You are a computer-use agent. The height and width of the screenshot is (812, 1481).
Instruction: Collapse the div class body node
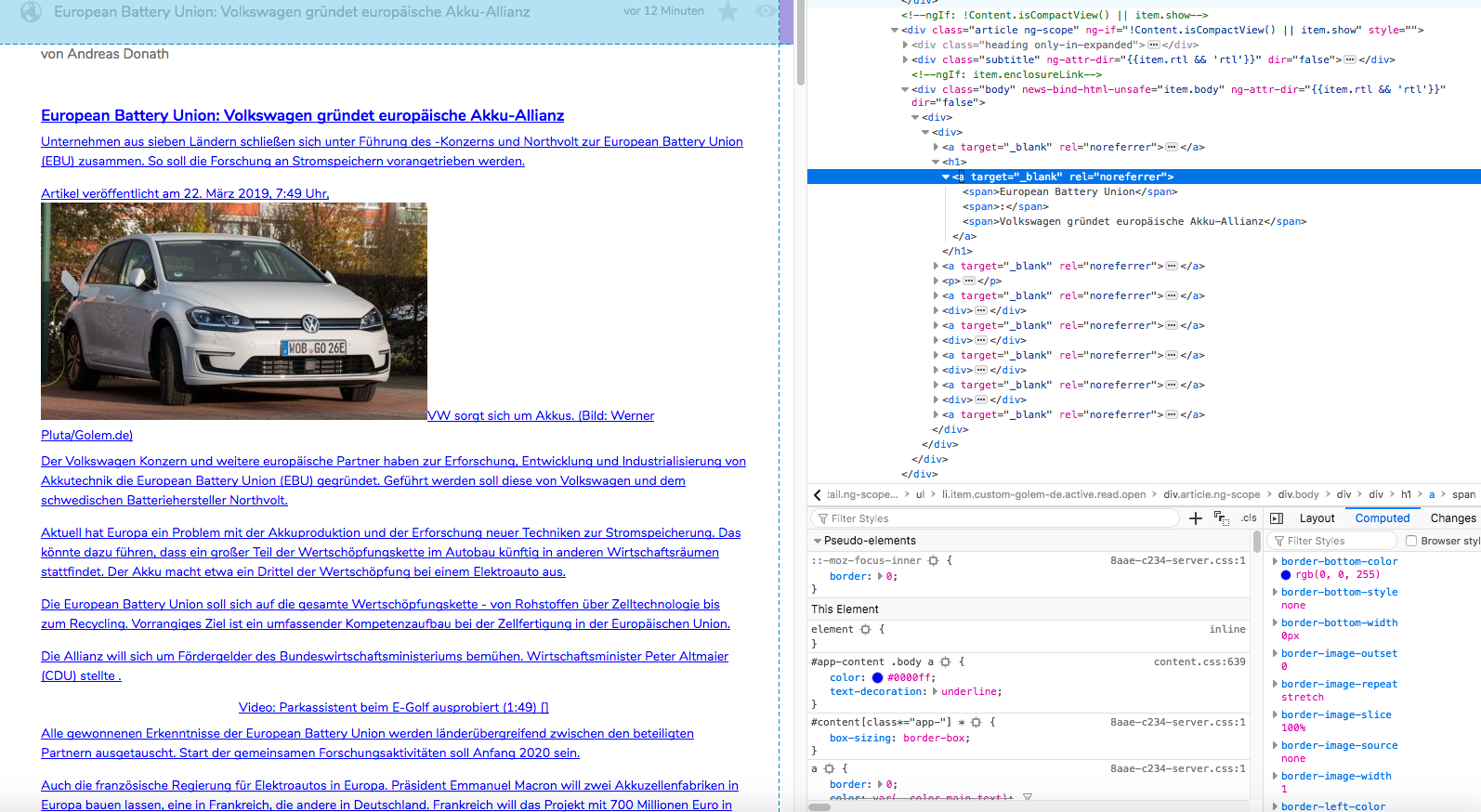click(905, 89)
